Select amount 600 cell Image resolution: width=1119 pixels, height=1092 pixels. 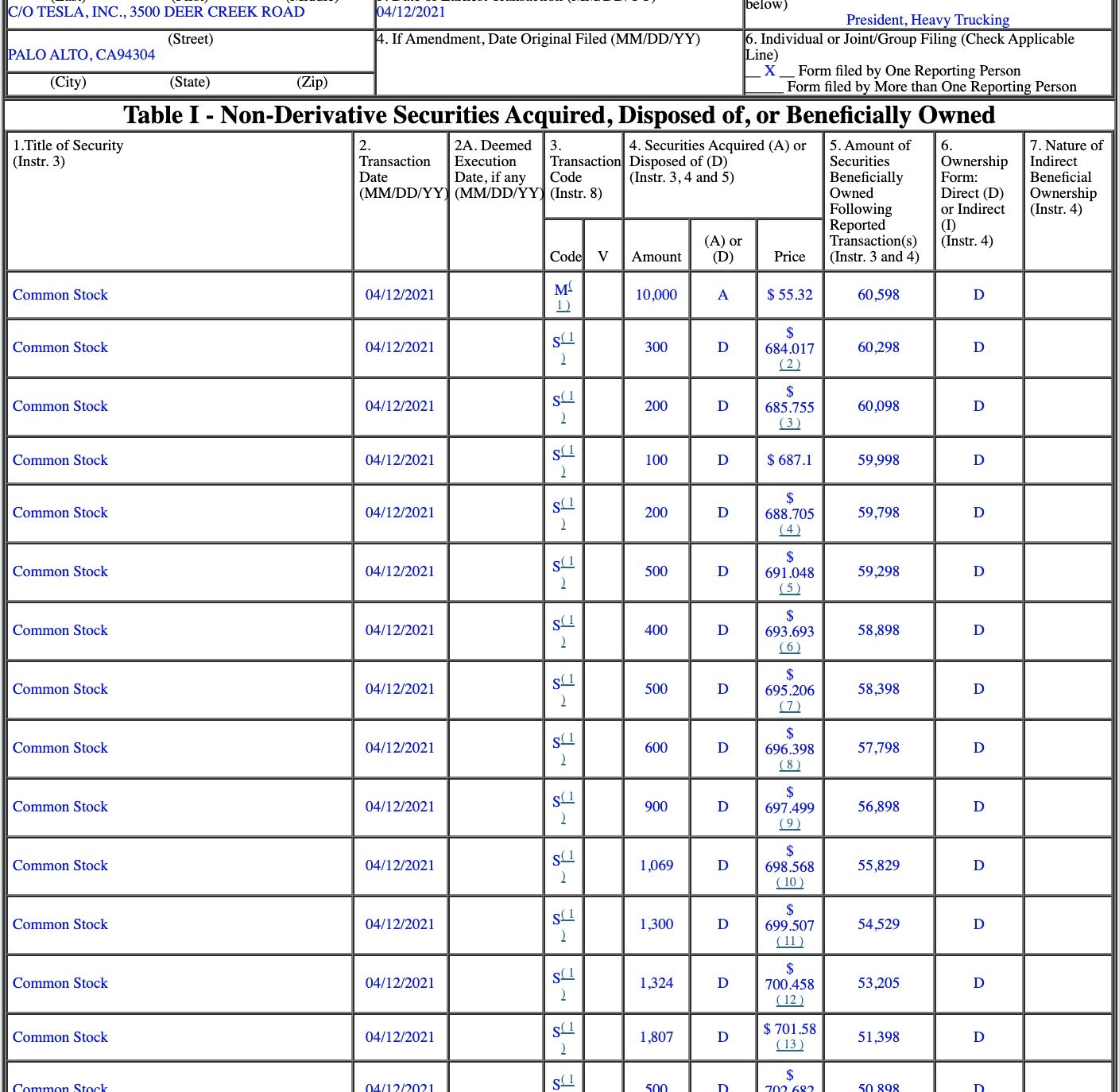[x=656, y=748]
